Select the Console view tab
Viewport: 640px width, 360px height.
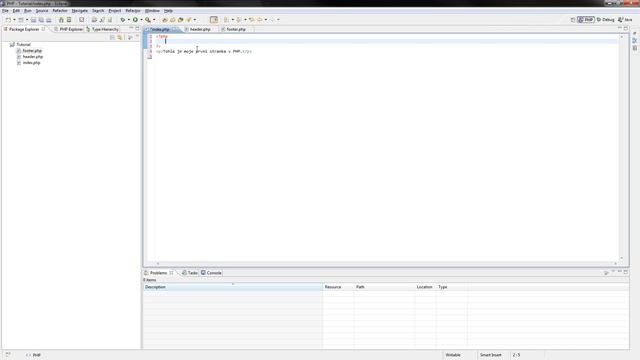pos(211,273)
